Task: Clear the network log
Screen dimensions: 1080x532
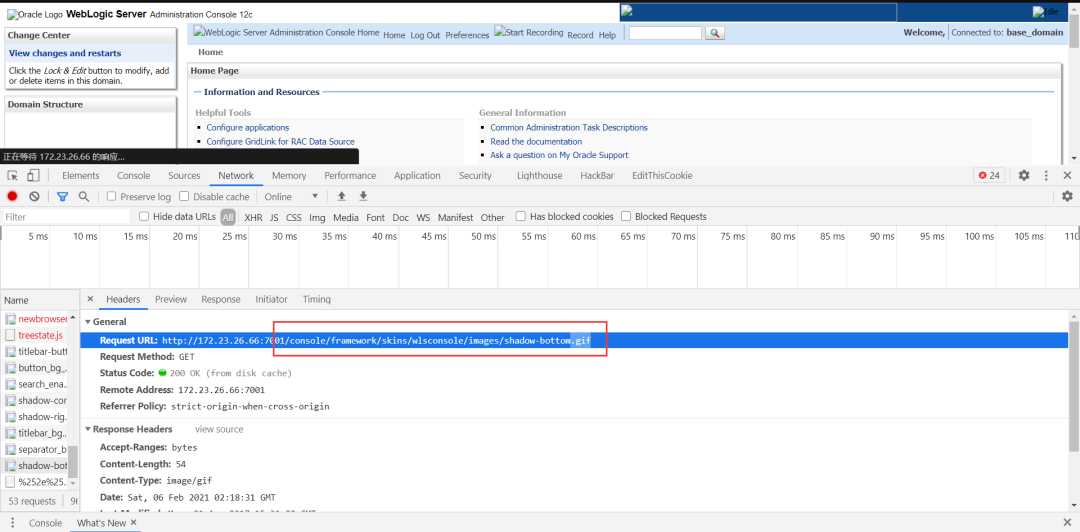Action: [34, 196]
